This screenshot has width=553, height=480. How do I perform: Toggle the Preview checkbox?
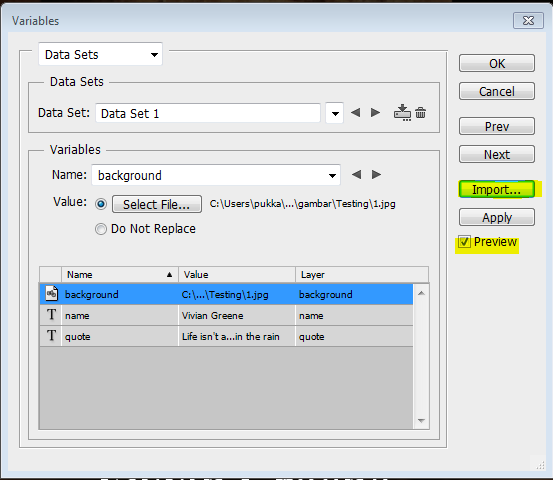pyautogui.click(x=464, y=242)
